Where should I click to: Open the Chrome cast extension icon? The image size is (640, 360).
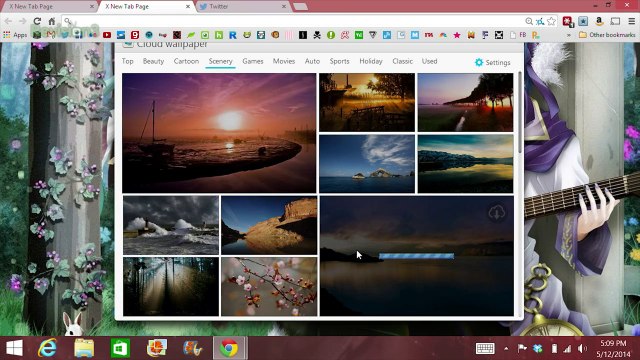615,21
